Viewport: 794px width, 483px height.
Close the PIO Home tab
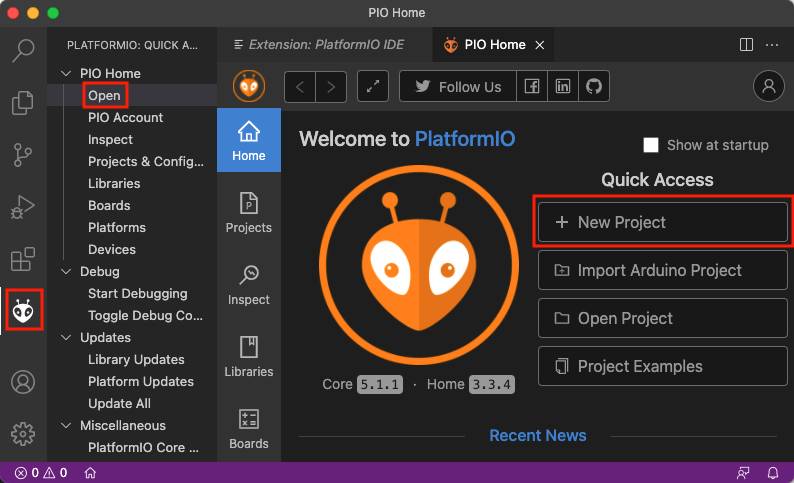pyautogui.click(x=540, y=45)
